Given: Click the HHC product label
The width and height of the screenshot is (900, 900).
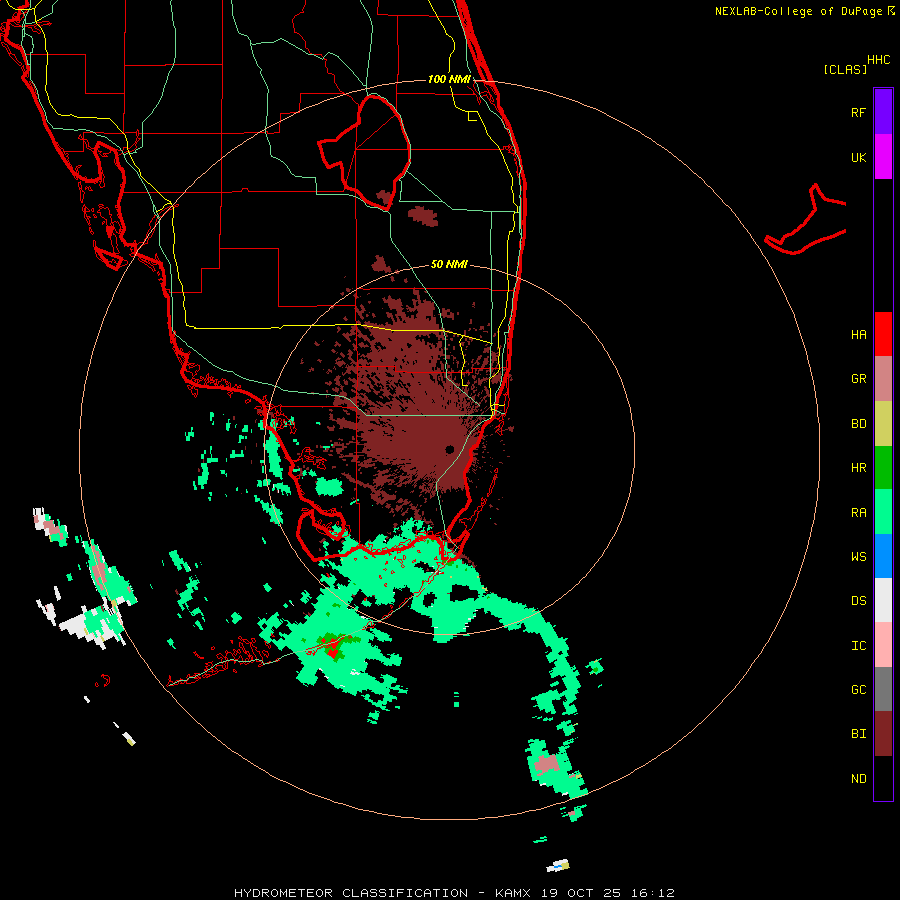Looking at the screenshot, I should click(x=879, y=60).
